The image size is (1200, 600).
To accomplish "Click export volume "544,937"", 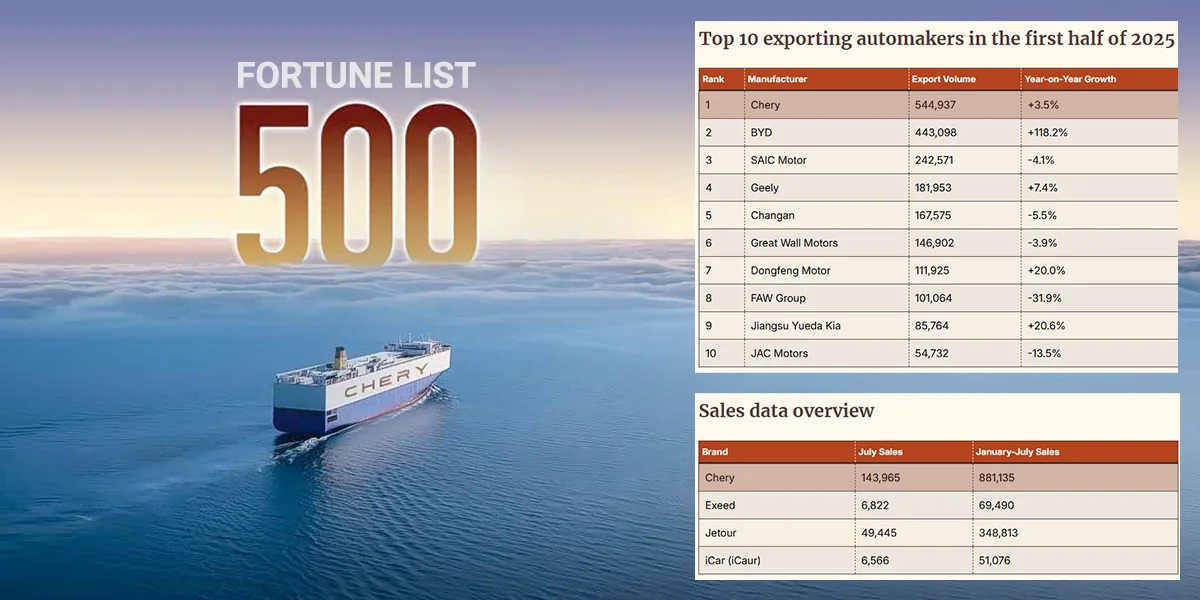I will (935, 105).
